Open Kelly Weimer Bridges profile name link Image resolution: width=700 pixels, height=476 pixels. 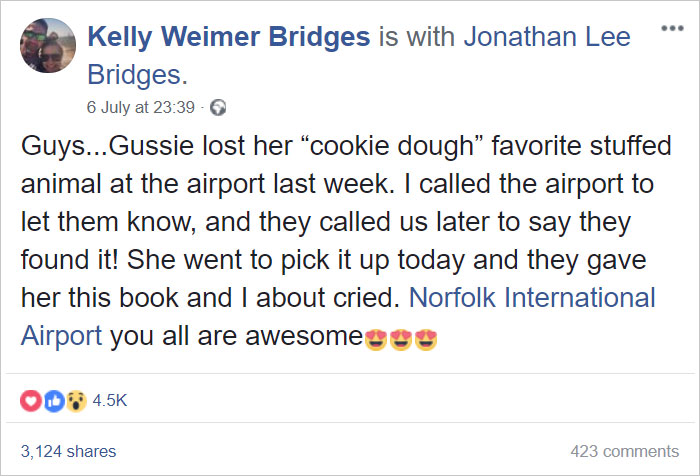coord(229,37)
